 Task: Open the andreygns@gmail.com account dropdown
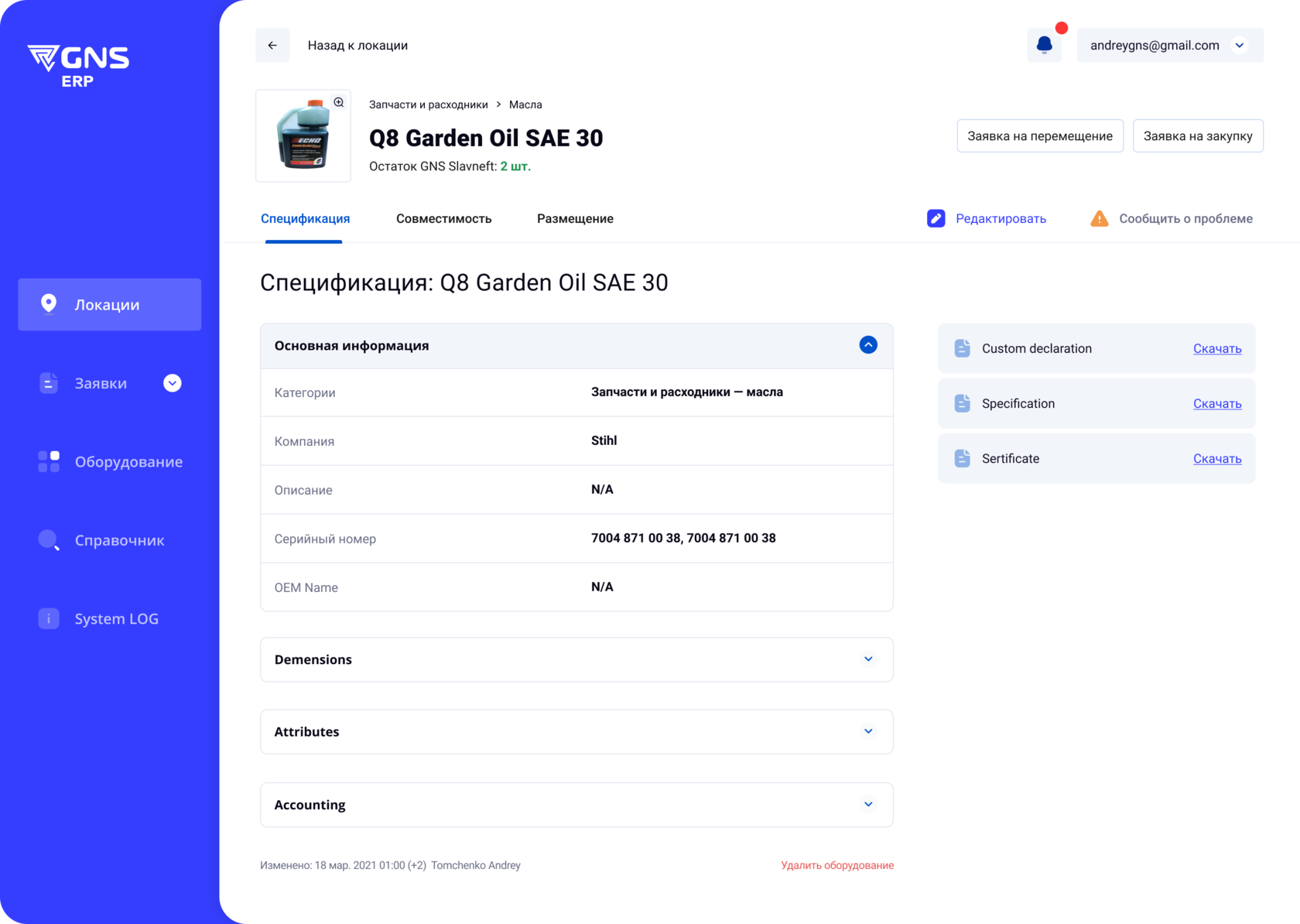point(1170,45)
